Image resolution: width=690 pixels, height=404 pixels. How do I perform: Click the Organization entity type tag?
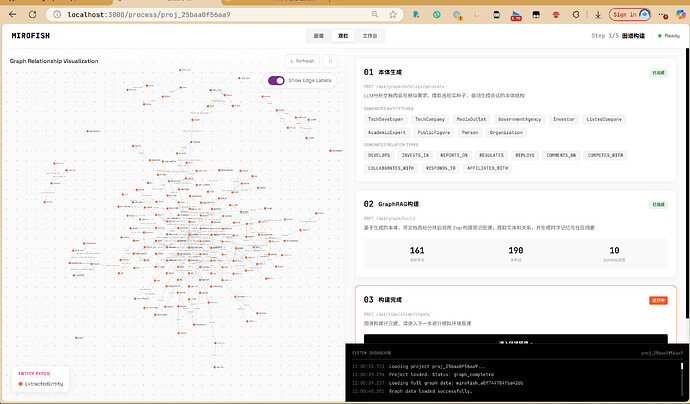pyautogui.click(x=506, y=132)
